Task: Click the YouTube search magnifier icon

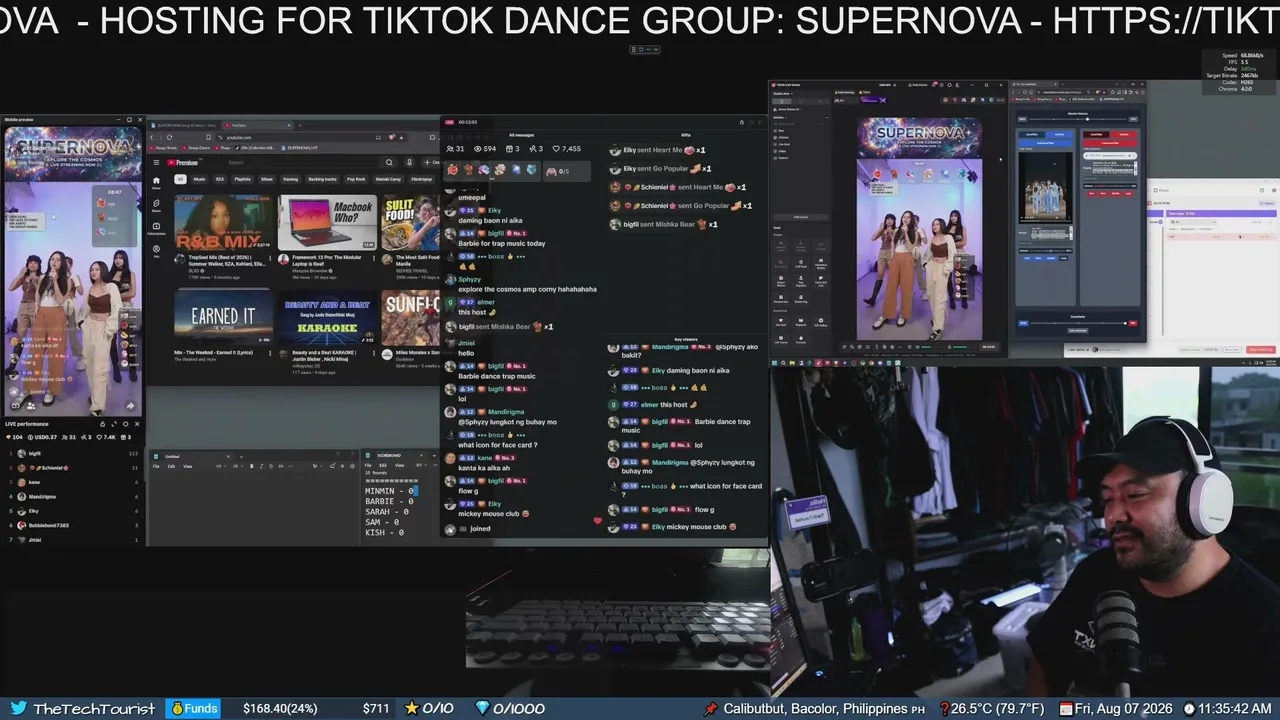Action: click(x=389, y=162)
